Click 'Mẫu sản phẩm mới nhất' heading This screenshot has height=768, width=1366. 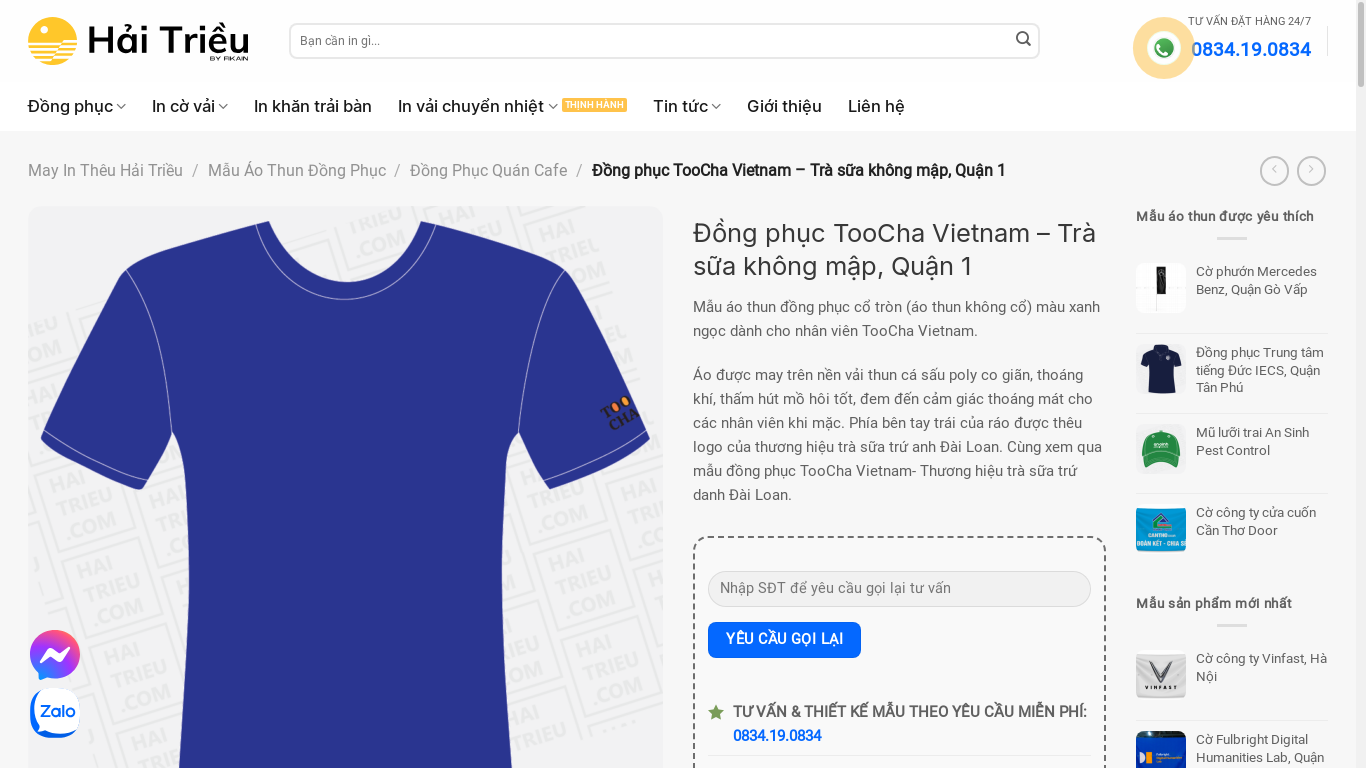[1214, 604]
